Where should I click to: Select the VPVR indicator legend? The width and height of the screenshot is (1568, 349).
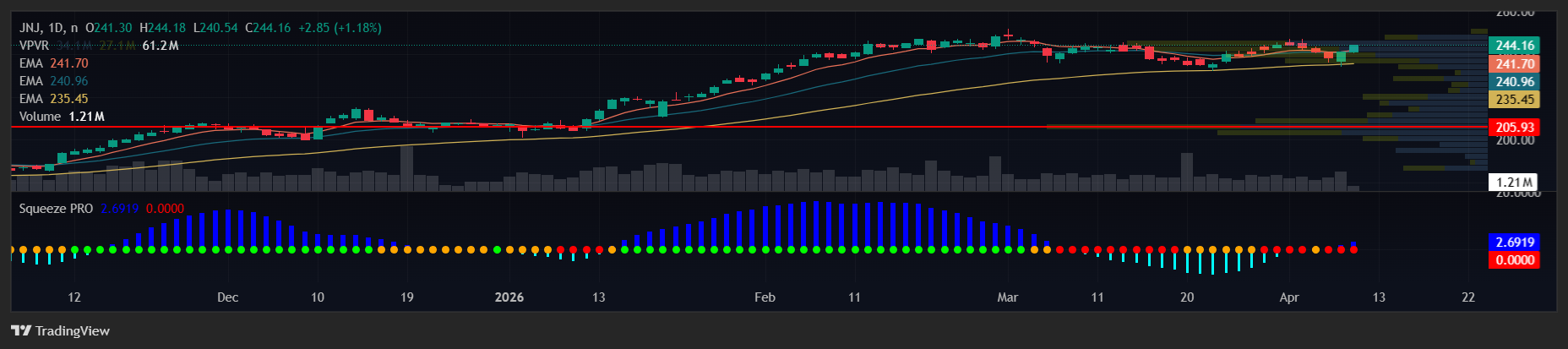(35, 46)
